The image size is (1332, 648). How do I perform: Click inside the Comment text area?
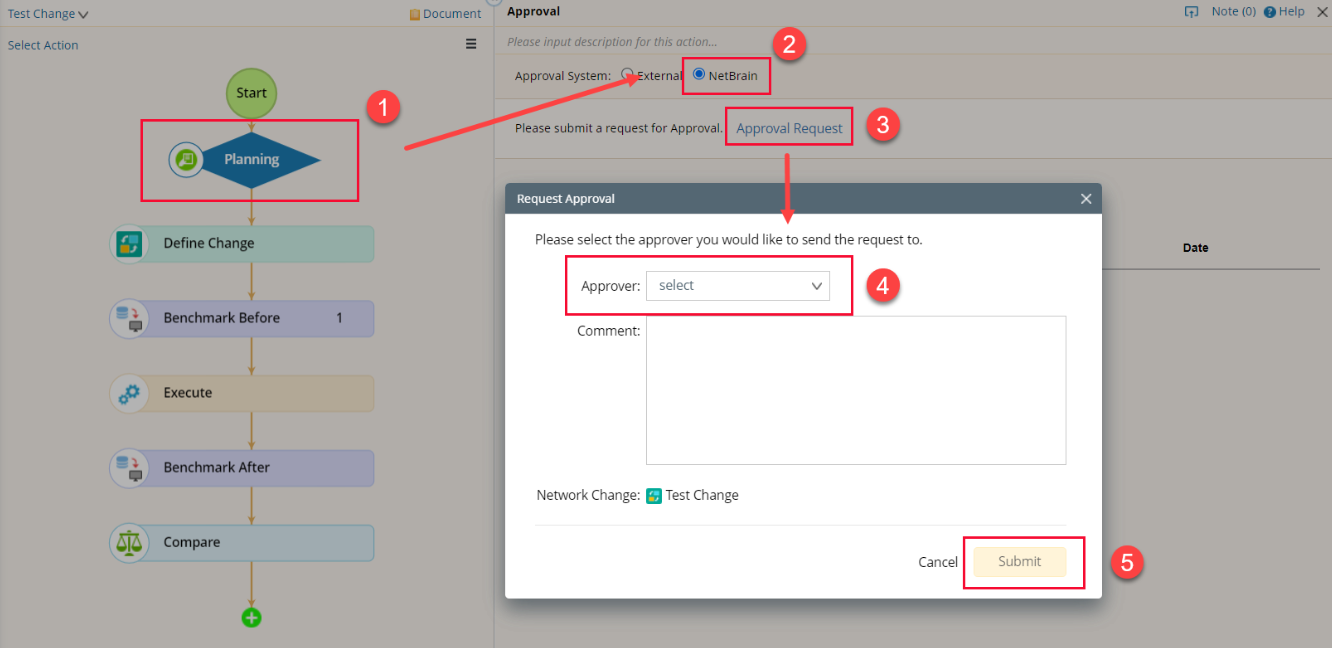(855, 390)
